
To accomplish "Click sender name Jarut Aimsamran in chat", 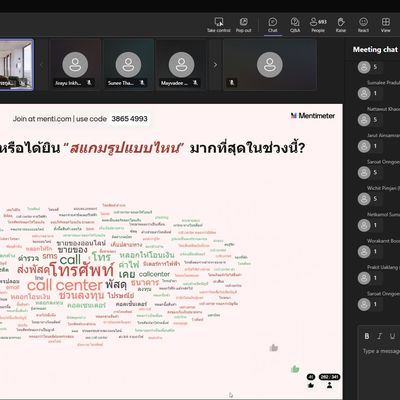I will (x=383, y=135).
